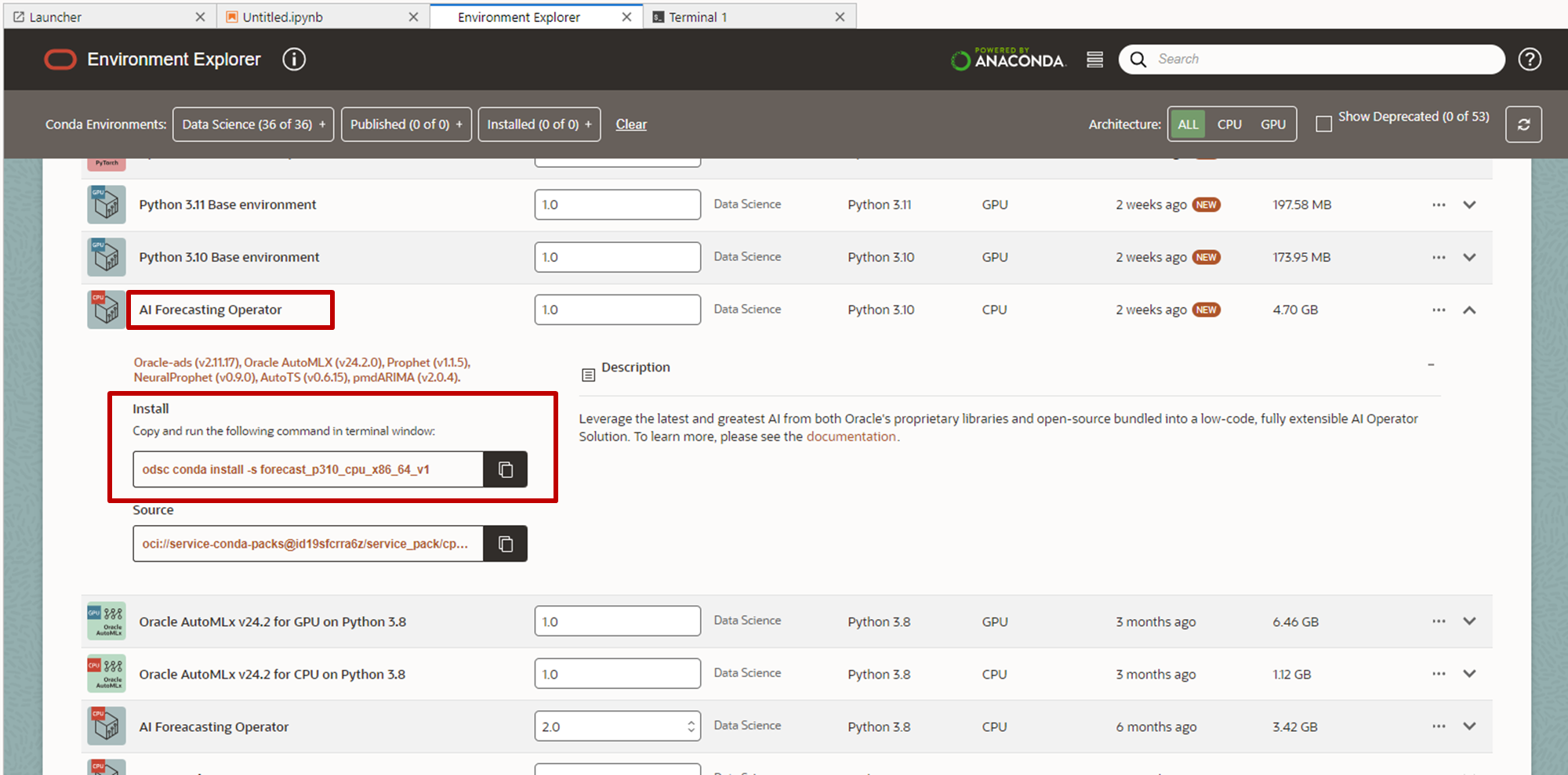Viewport: 1568px width, 775px height.
Task: Click version field of AutoMLx CPU row
Action: [x=618, y=674]
